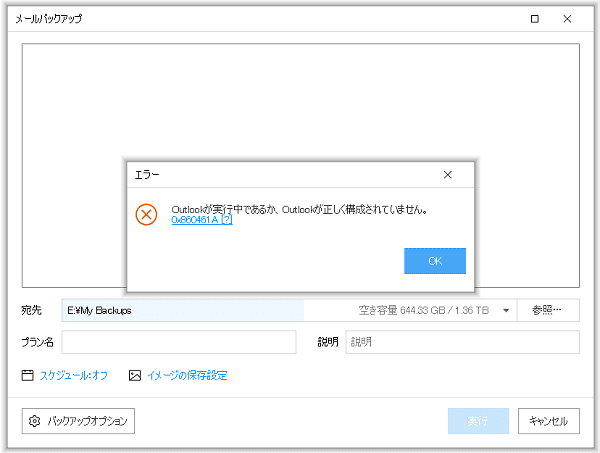Expand the 宛先 destination dropdown arrow
The width and height of the screenshot is (600, 453).
pos(506,311)
